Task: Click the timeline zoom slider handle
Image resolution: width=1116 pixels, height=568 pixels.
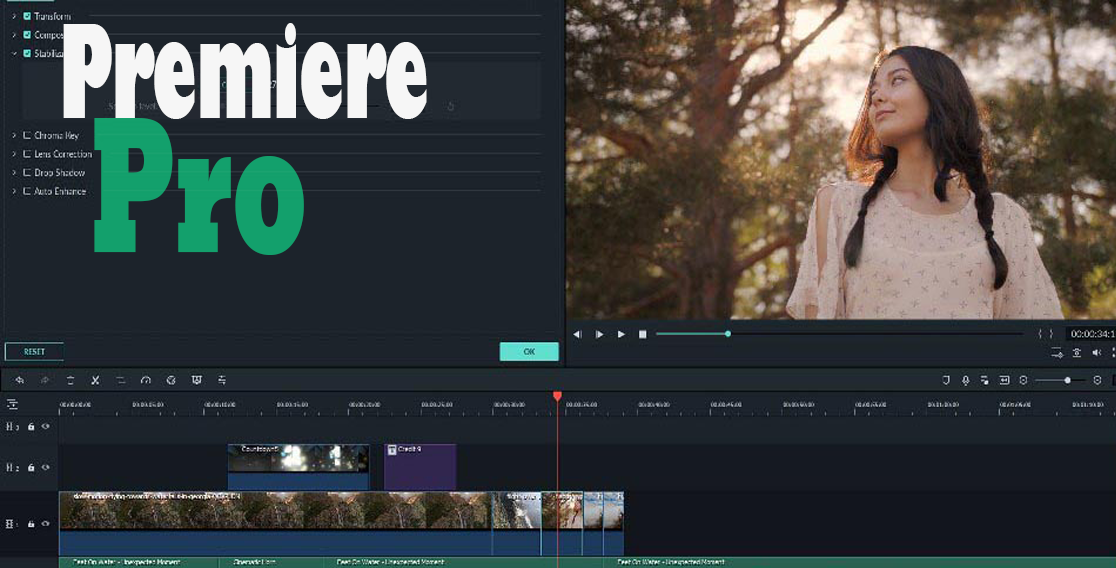Action: click(x=1067, y=381)
